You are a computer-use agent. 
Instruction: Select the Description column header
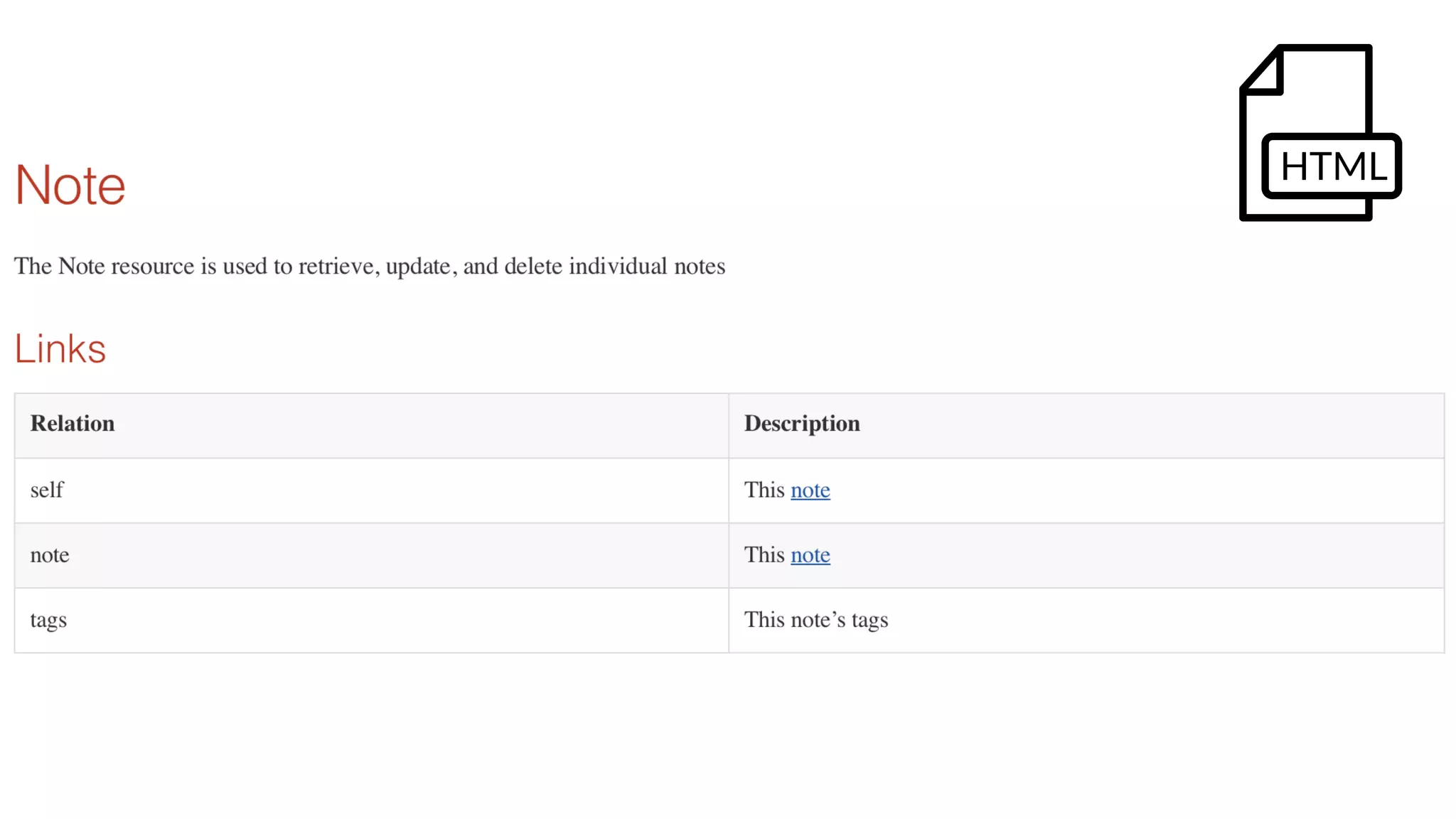(x=802, y=424)
